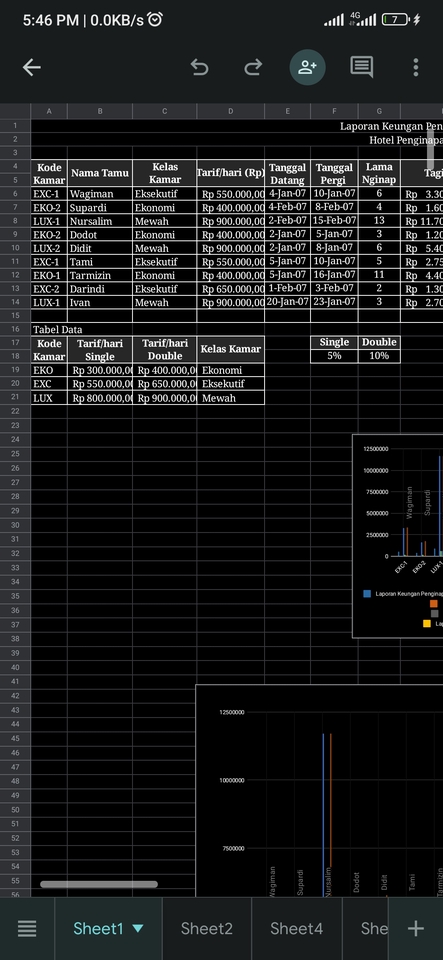
Task: Select the 'EKO' code cell in Tabel Data
Action: coord(49,370)
